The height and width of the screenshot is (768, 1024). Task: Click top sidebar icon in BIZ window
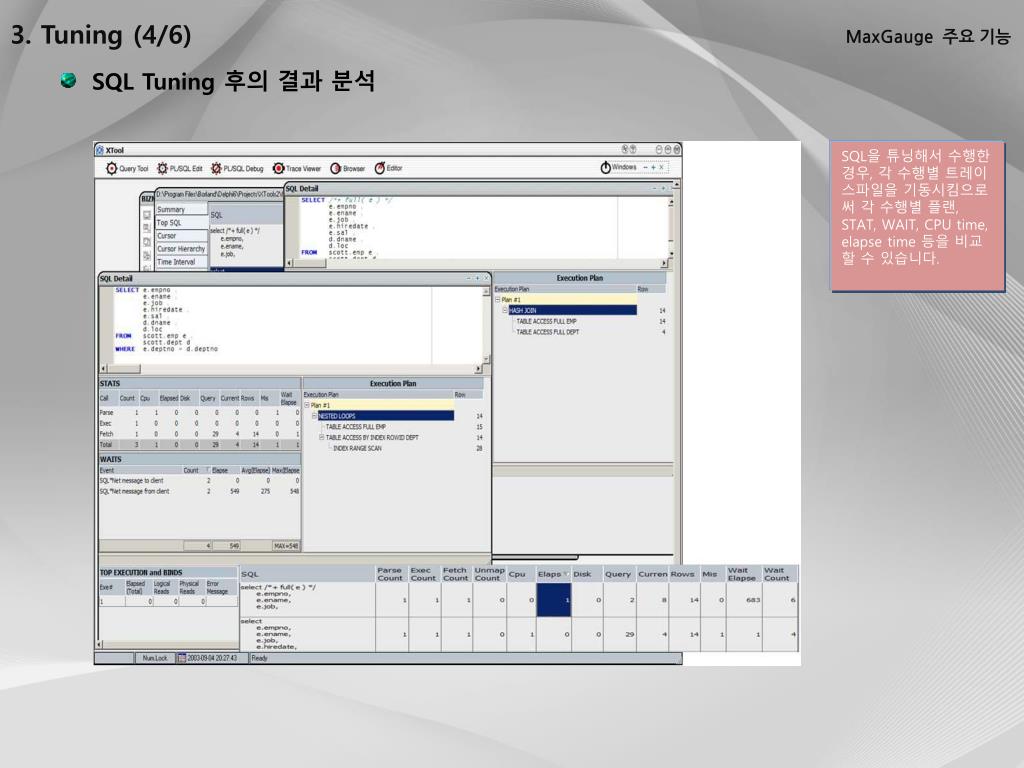click(x=147, y=214)
